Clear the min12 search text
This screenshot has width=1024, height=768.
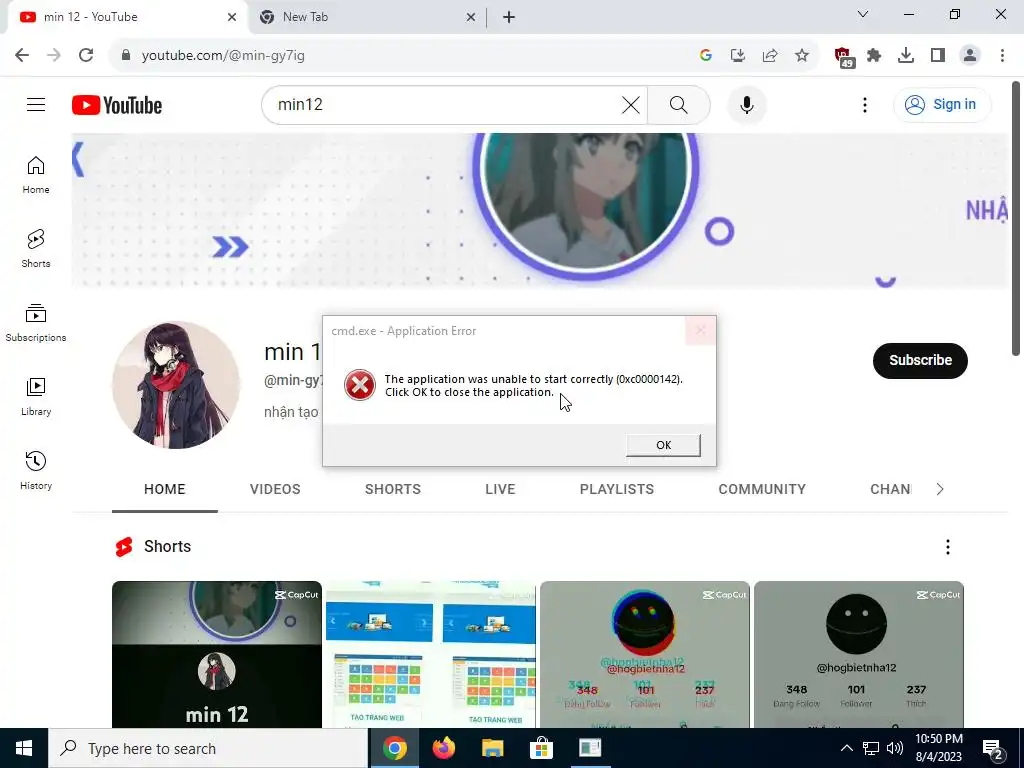pos(630,104)
